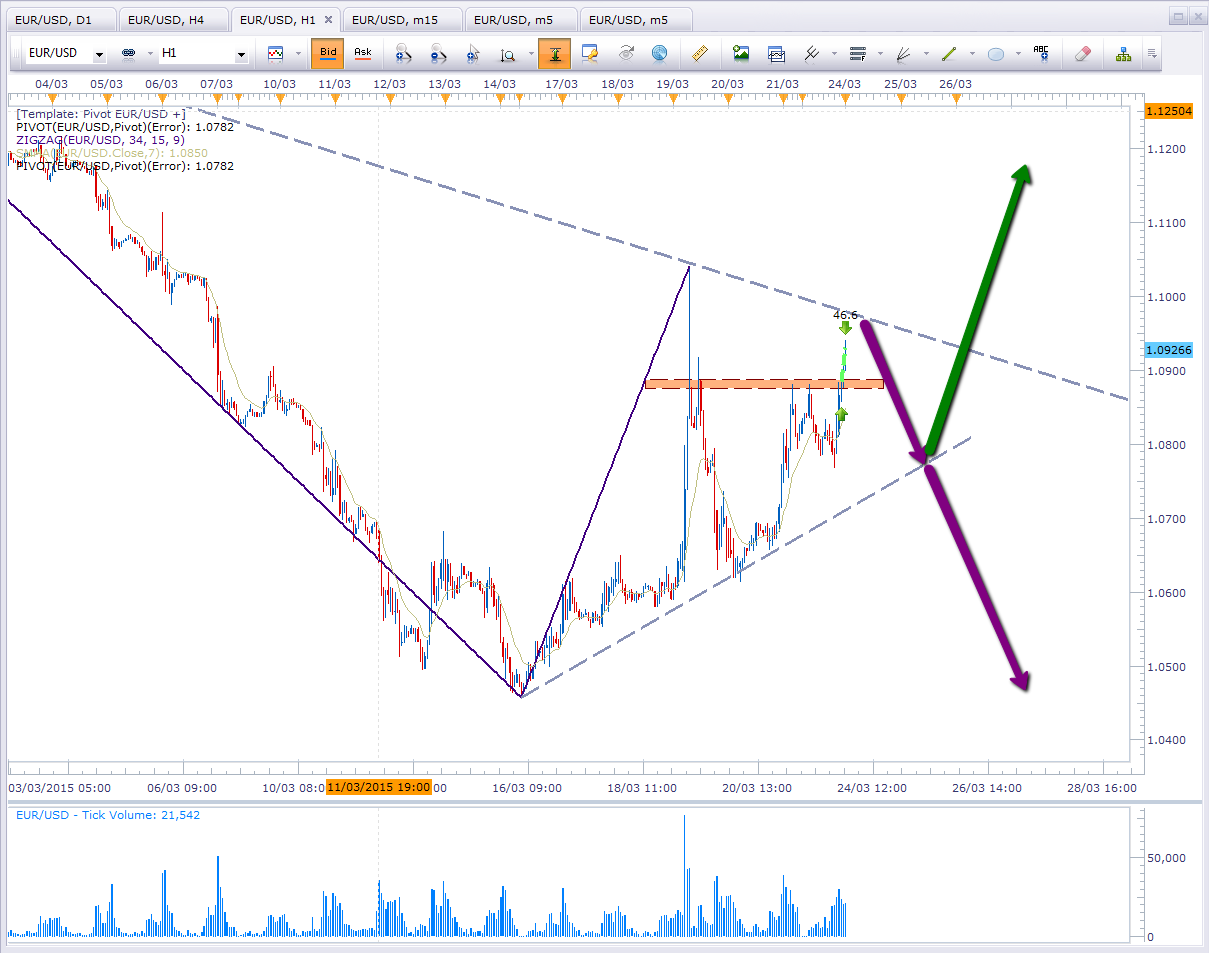Click the Template: Pivot EUR/USD label

101,114
